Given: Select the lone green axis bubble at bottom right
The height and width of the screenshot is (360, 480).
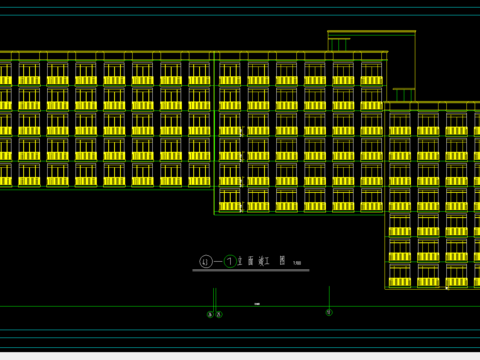Looking at the screenshot, I should coord(329,312).
